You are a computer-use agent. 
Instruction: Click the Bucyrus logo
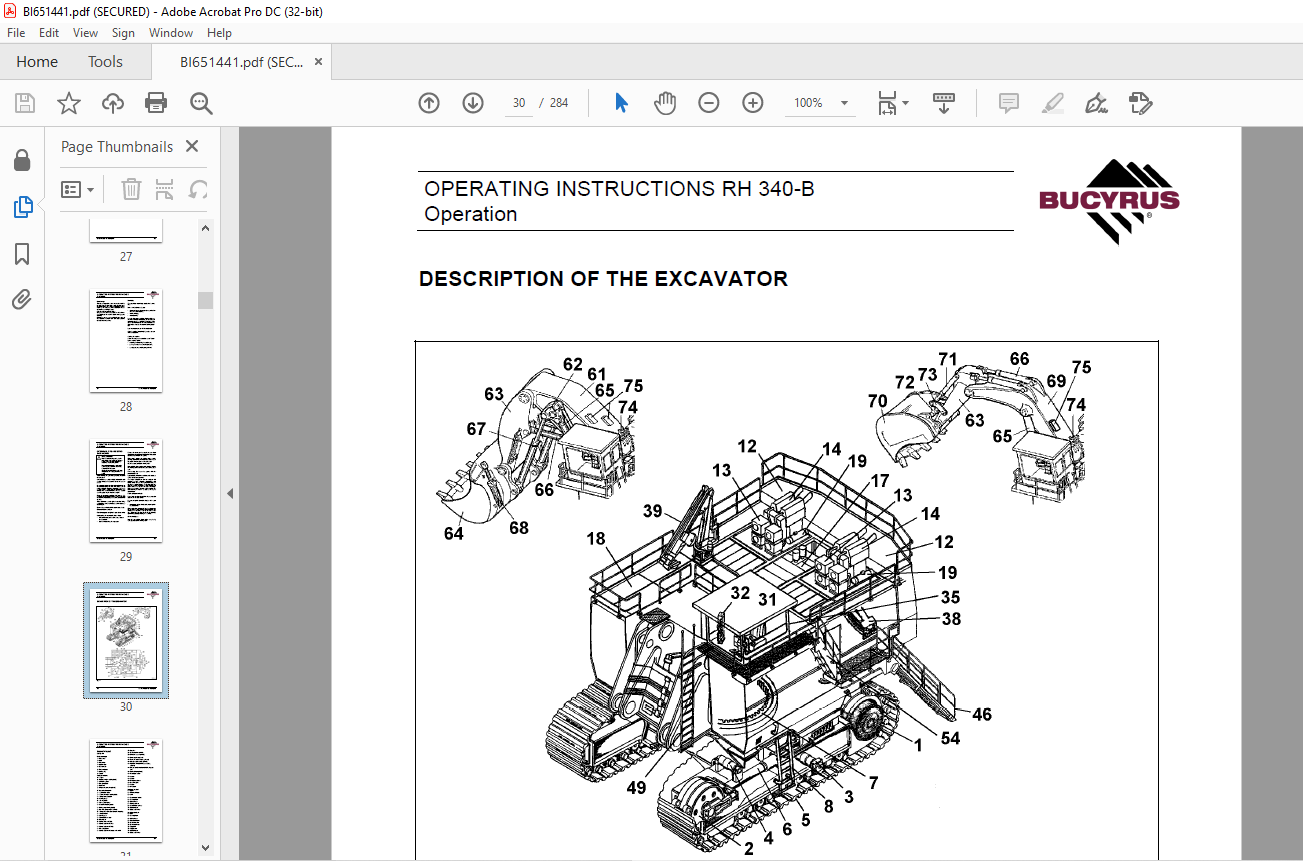coord(1109,201)
